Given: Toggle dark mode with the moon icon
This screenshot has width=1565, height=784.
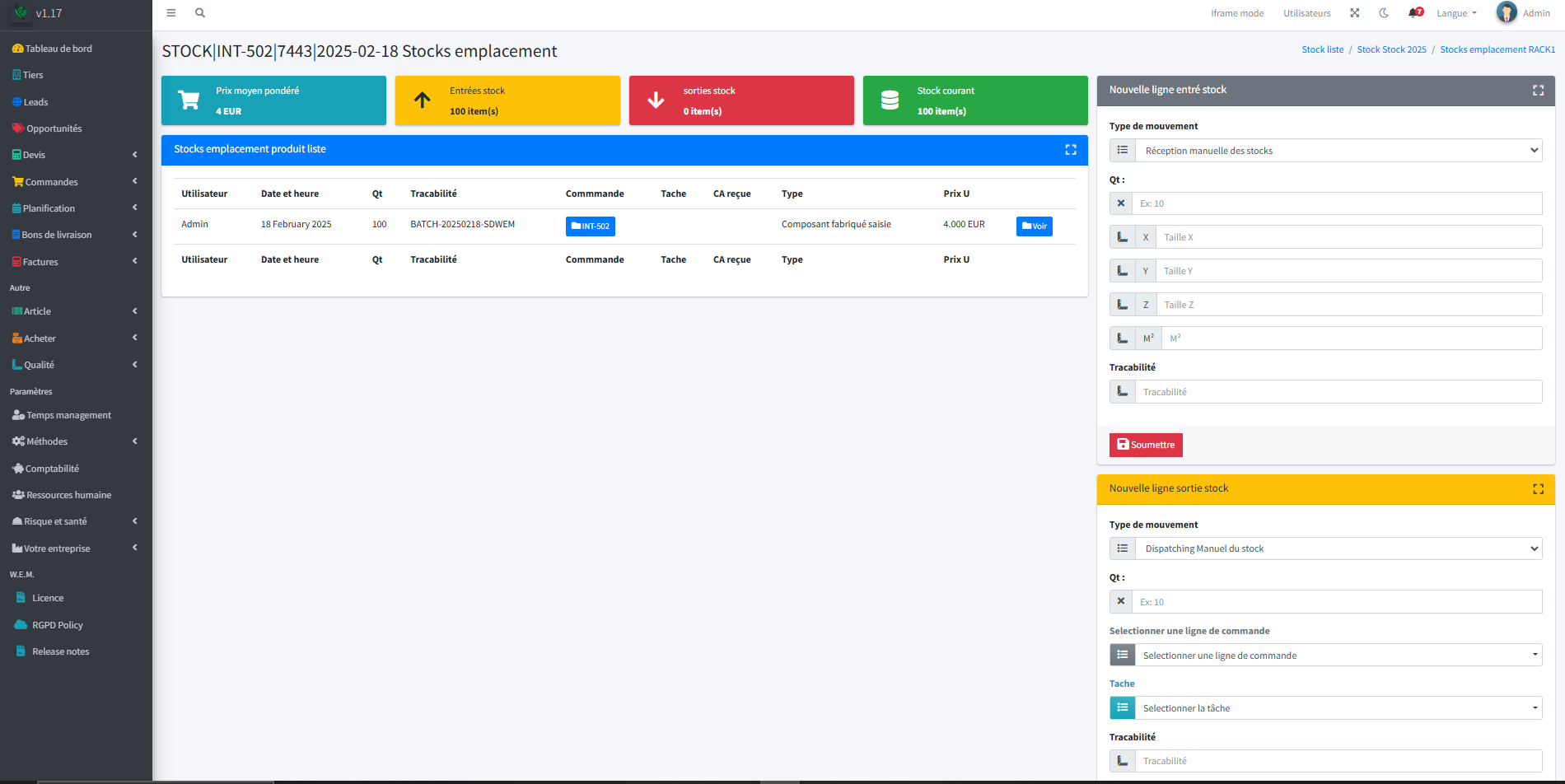Looking at the screenshot, I should 1385,13.
